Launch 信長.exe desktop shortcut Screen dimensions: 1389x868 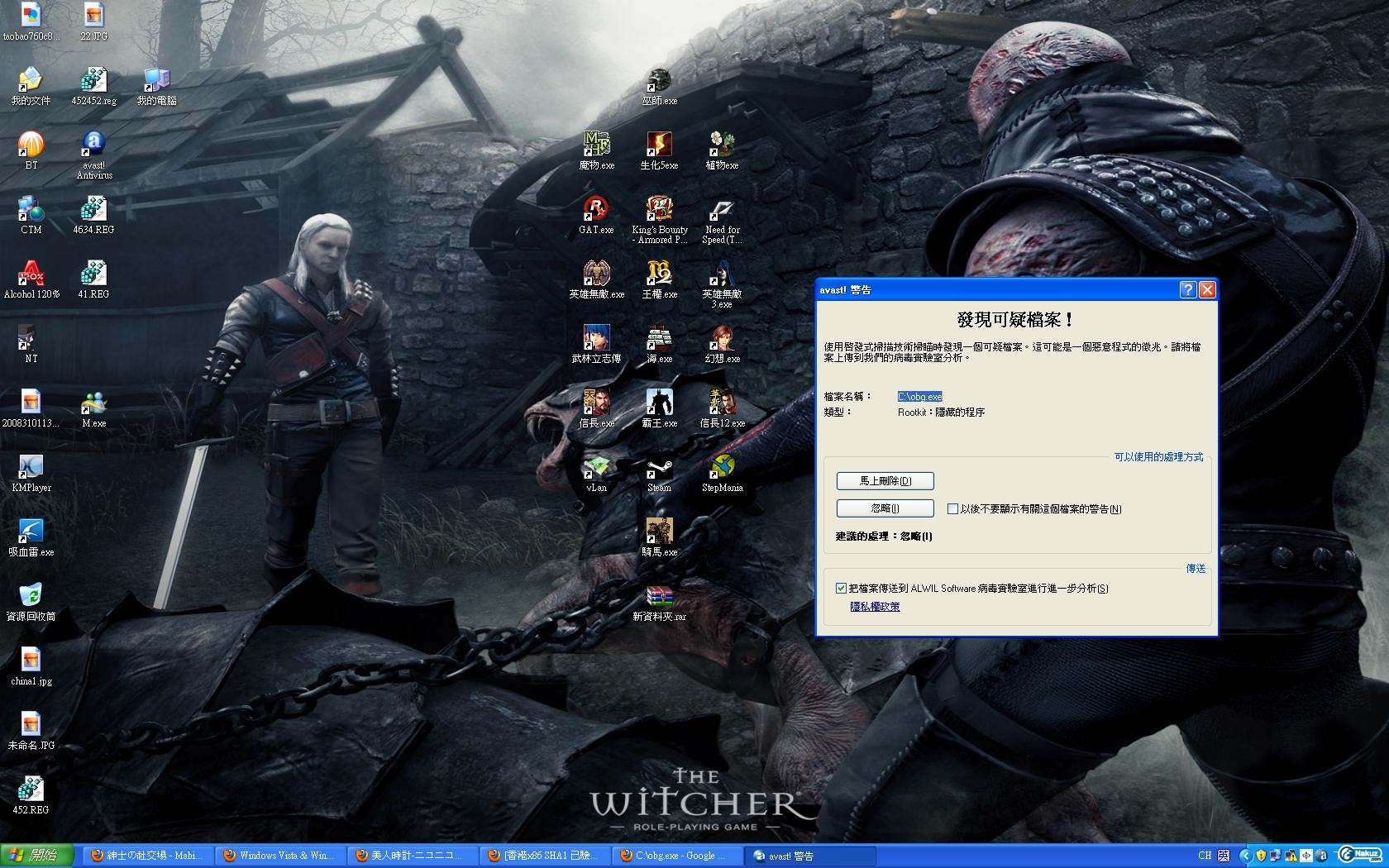[x=596, y=408]
